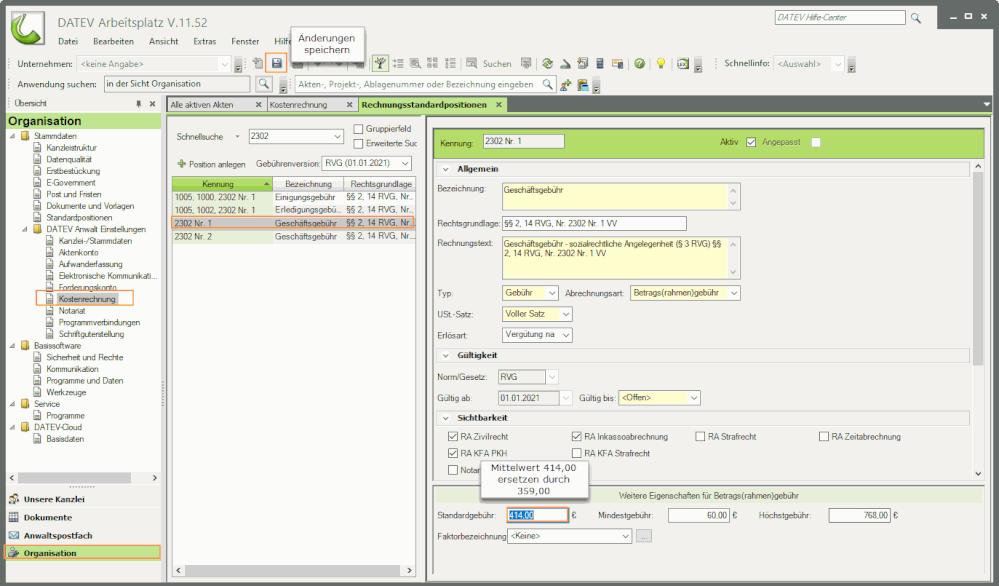Click the green refresh arrows icon

point(547,63)
